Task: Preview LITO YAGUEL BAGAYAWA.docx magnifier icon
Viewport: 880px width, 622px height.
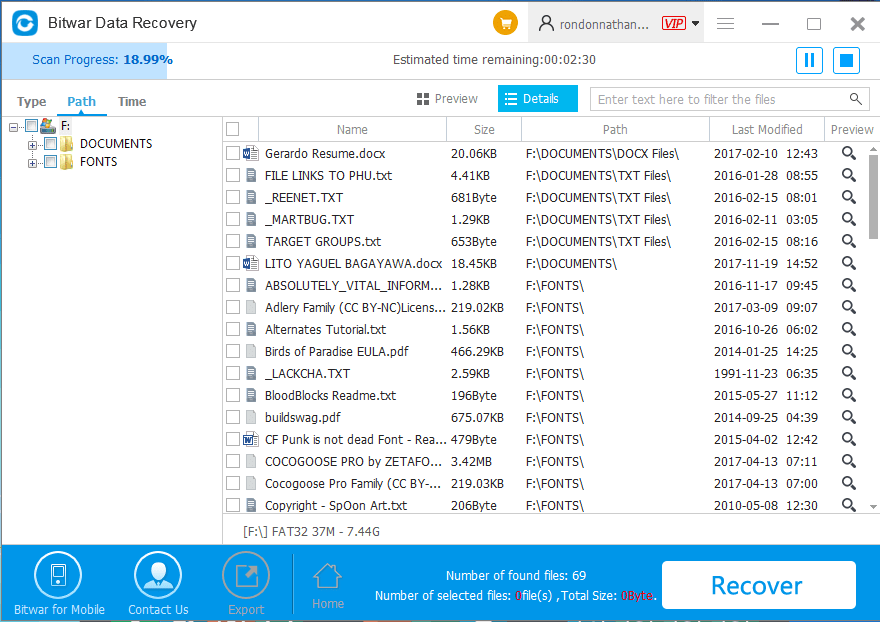Action: click(849, 263)
